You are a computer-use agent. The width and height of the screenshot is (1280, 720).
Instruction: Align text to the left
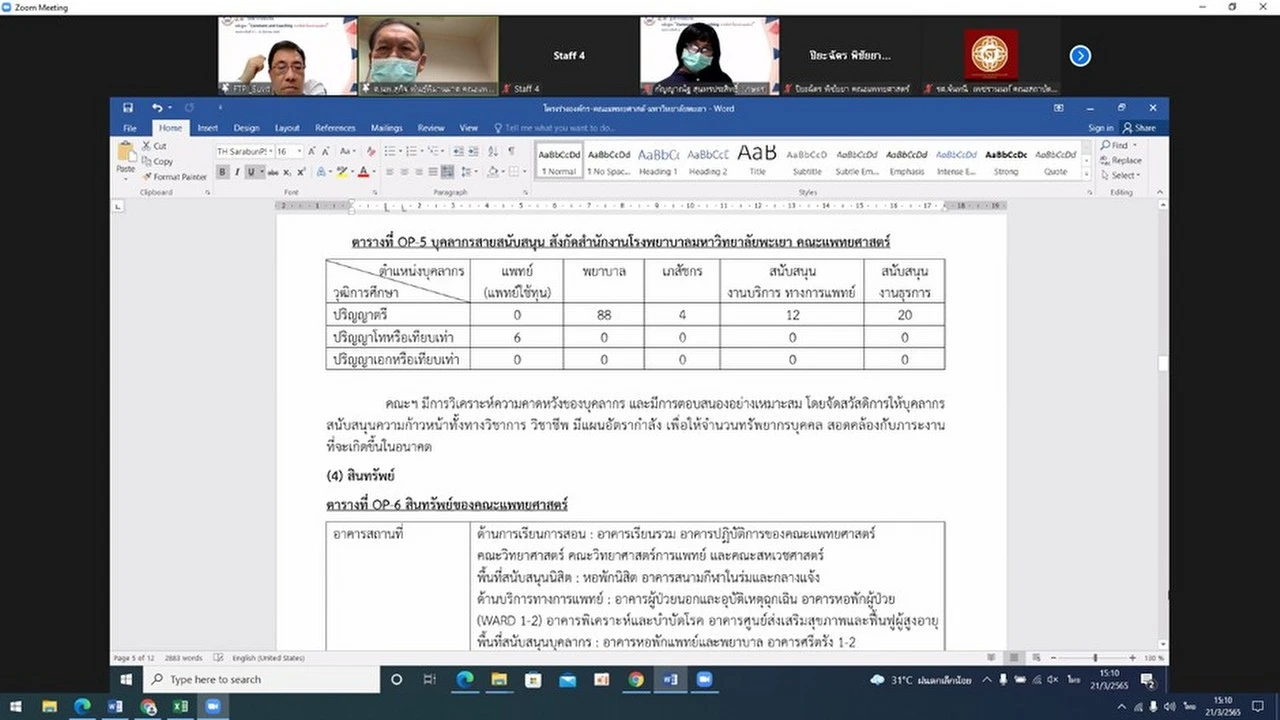tap(391, 172)
